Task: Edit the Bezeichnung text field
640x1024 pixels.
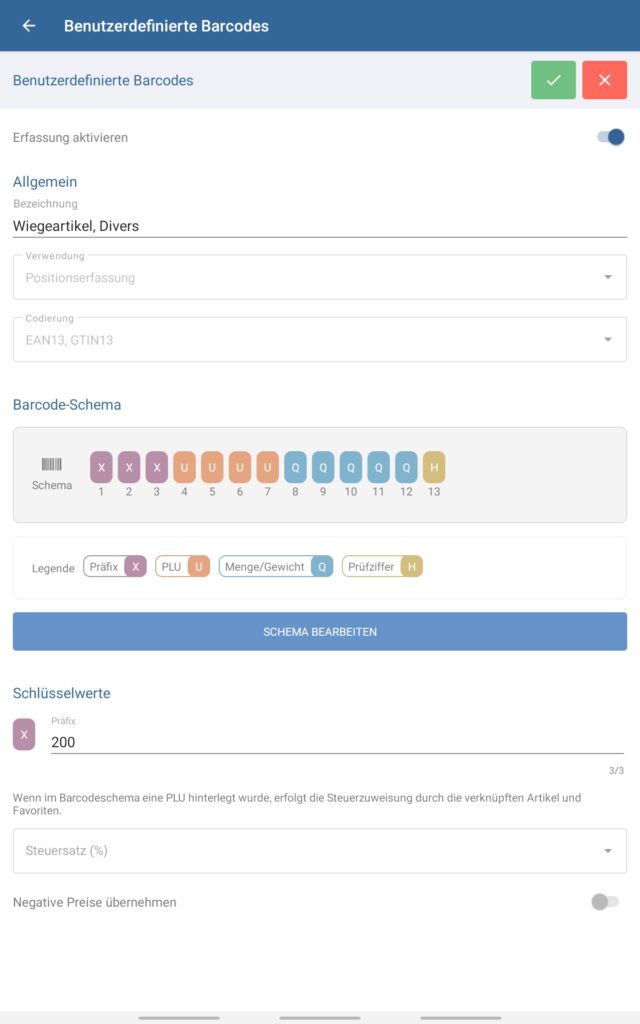Action: tap(320, 226)
